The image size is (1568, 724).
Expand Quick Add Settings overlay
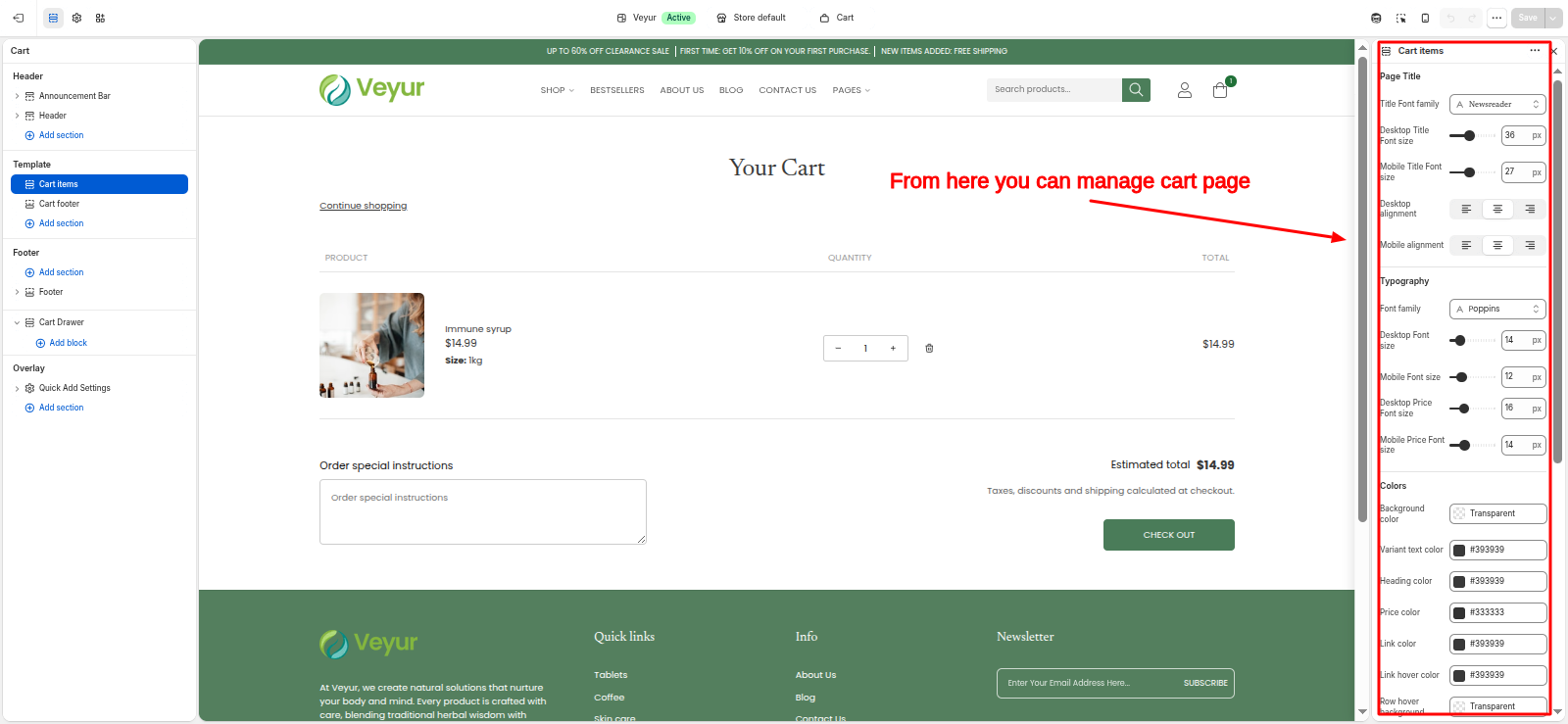tap(17, 388)
